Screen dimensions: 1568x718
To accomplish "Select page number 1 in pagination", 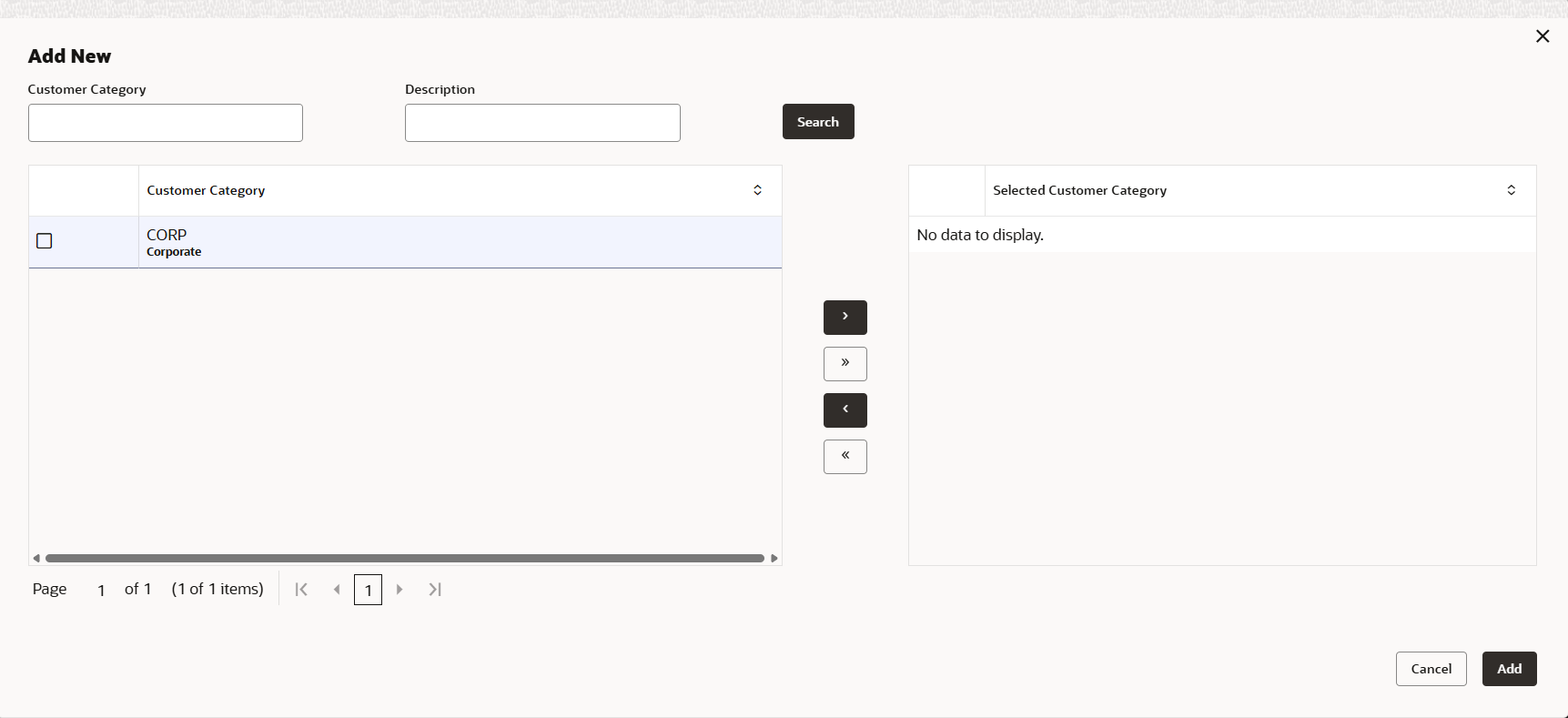I will point(368,590).
